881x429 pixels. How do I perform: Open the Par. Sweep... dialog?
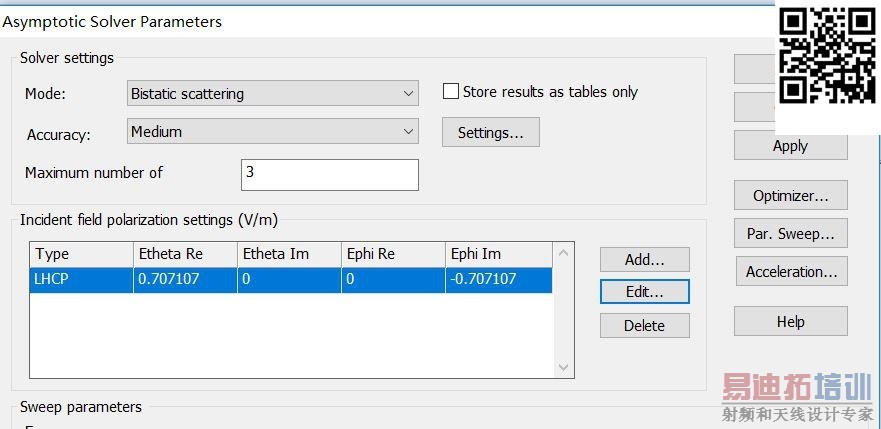[790, 235]
